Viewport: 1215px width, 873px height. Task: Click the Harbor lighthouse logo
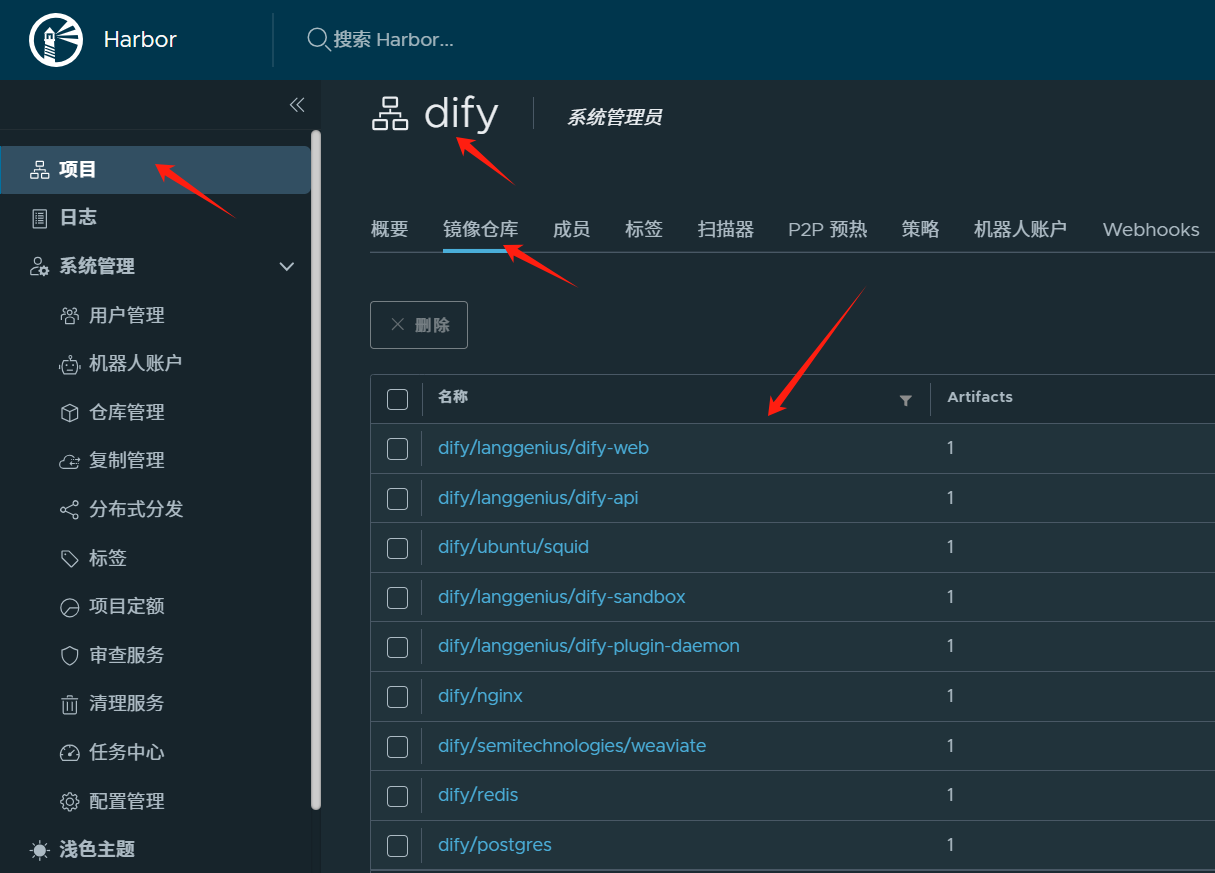point(55,40)
